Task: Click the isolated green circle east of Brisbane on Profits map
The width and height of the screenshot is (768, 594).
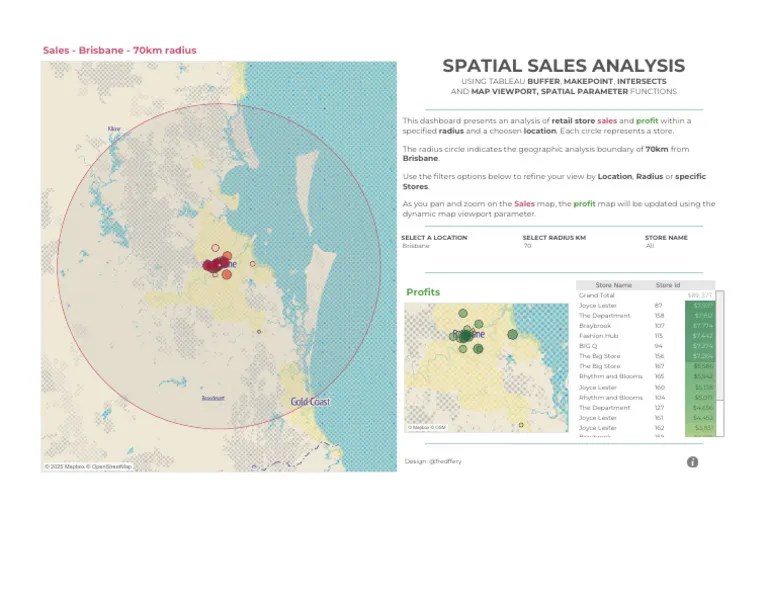Action: pos(512,334)
